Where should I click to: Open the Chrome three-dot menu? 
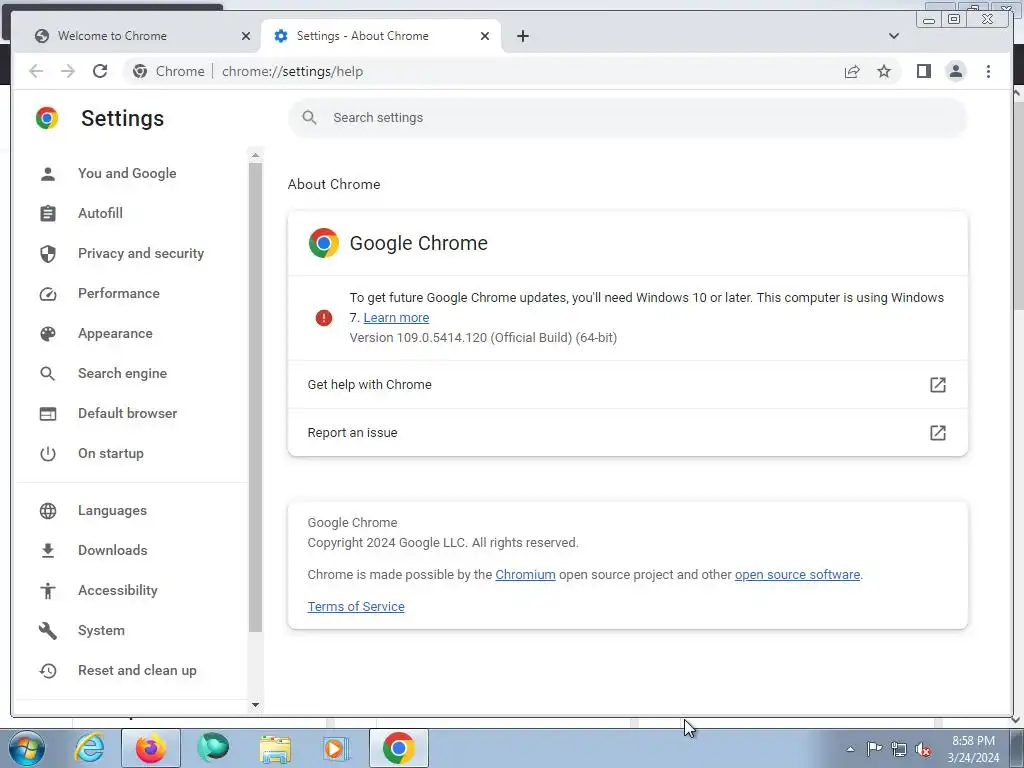click(988, 71)
